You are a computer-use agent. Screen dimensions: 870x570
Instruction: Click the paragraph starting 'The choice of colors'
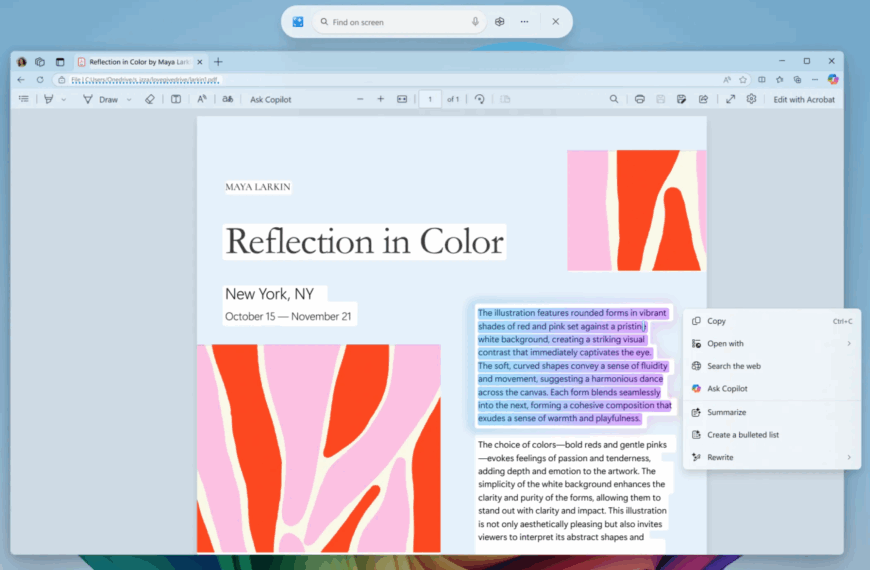click(x=573, y=491)
